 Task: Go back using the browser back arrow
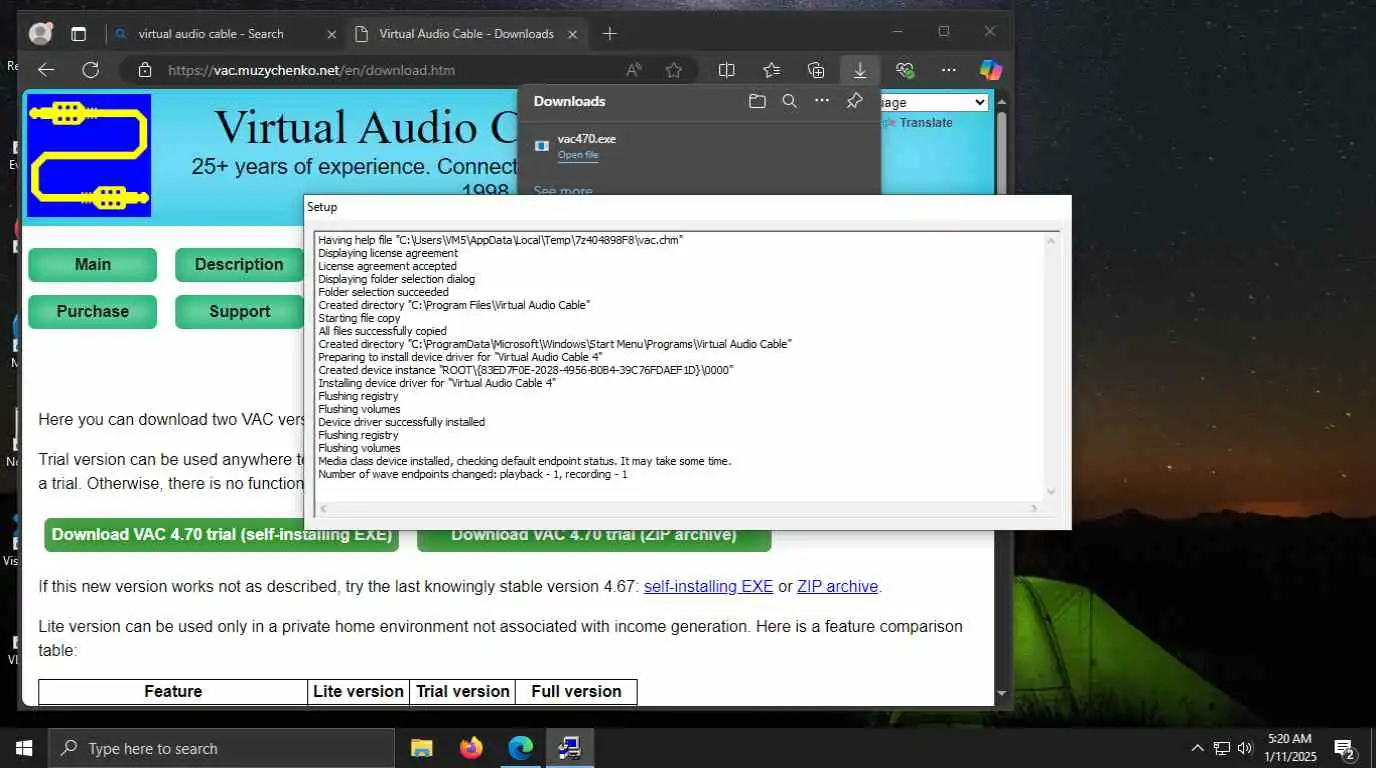pyautogui.click(x=46, y=70)
